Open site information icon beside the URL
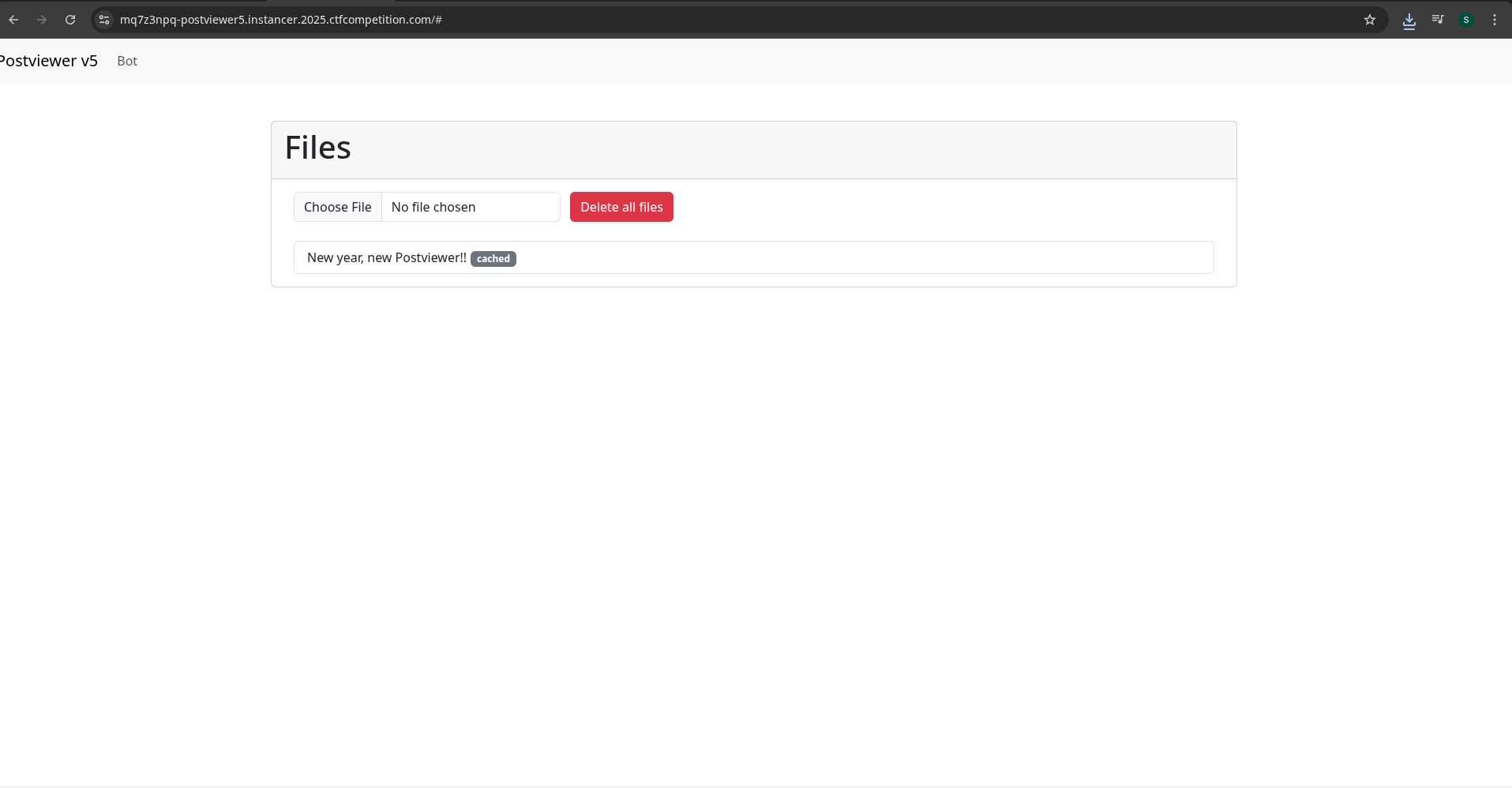 pos(104,20)
